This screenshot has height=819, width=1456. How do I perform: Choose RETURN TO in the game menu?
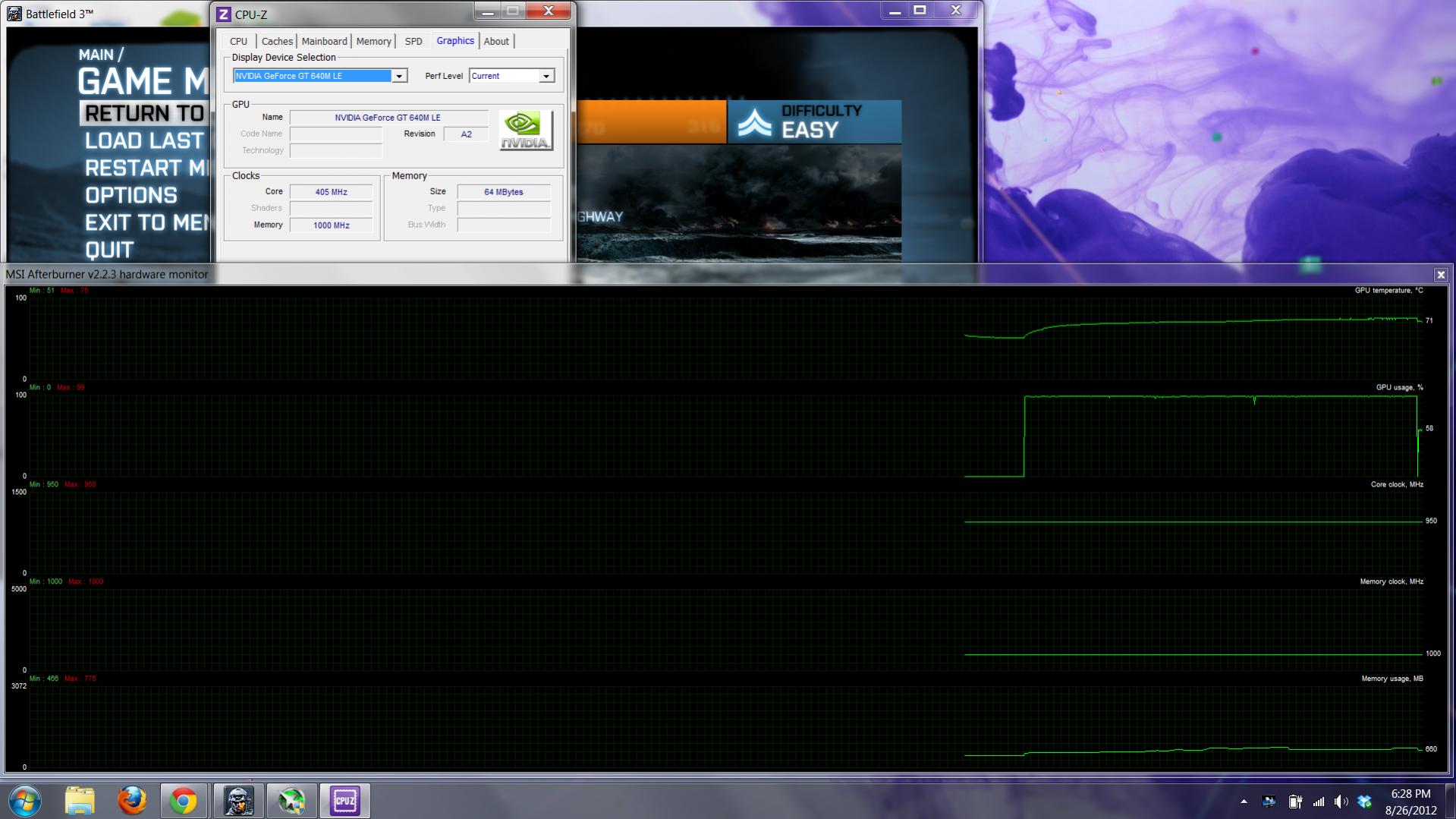(144, 114)
